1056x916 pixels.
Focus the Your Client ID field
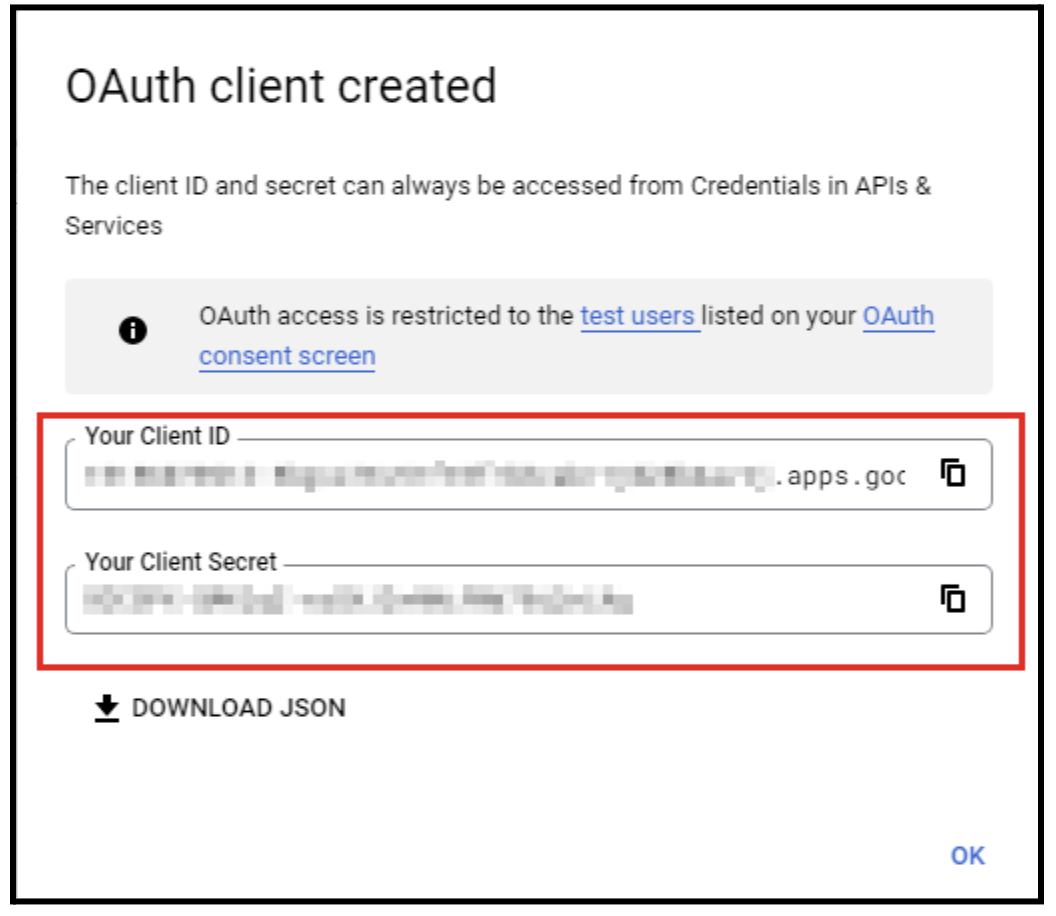pos(500,475)
